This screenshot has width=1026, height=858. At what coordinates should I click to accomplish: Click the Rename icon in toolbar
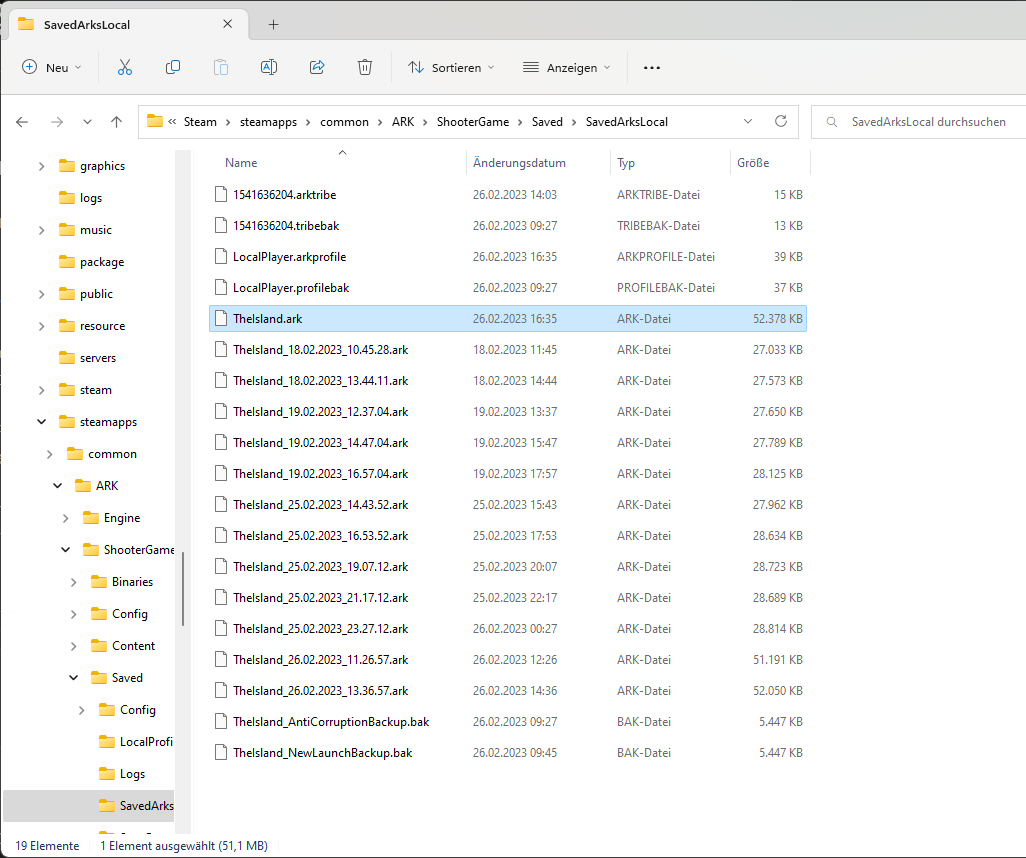pos(269,67)
